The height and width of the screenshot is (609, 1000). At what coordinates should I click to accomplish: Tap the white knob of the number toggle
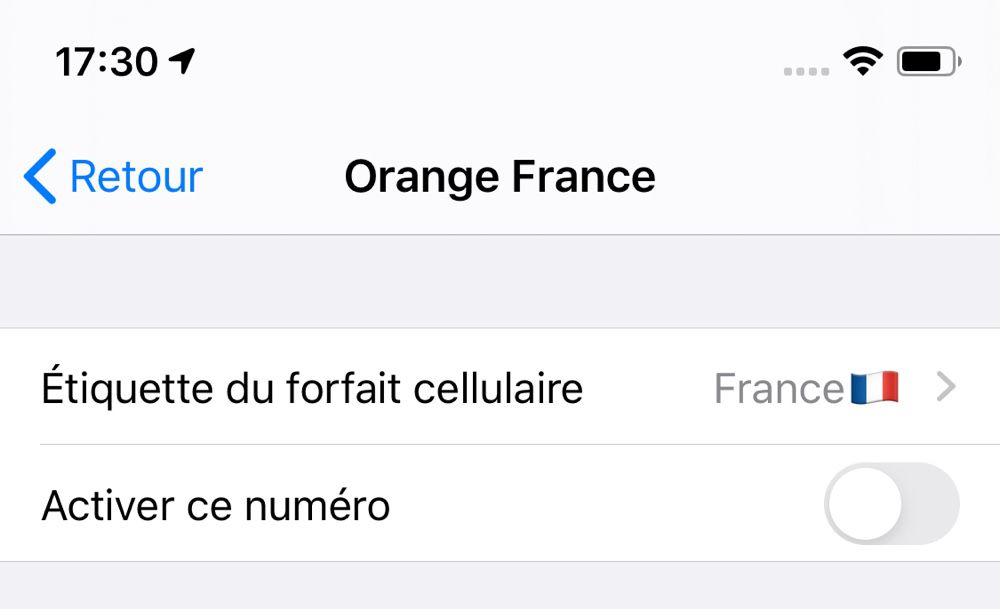click(865, 504)
